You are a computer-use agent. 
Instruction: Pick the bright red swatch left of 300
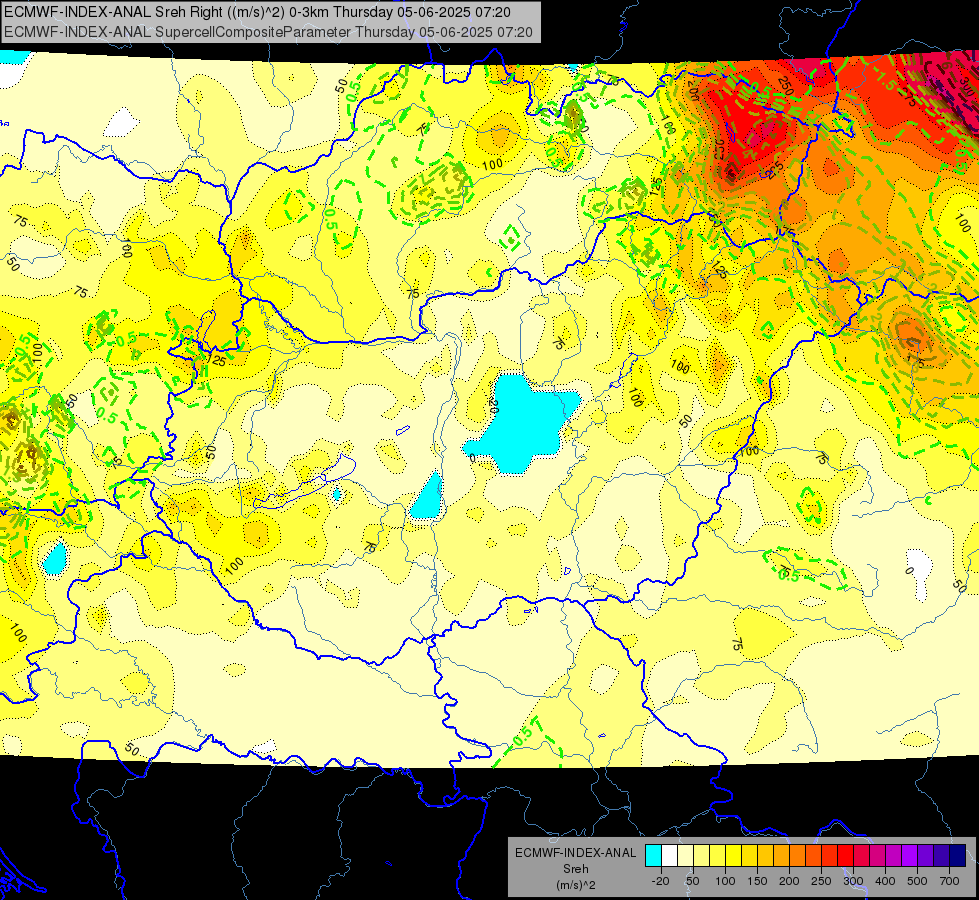[845, 856]
